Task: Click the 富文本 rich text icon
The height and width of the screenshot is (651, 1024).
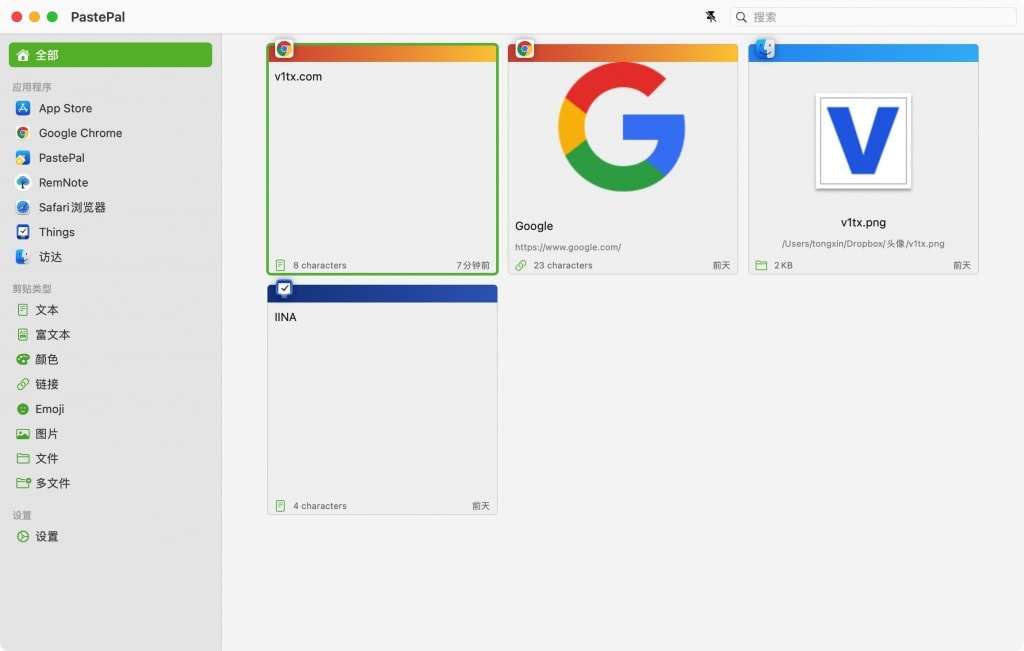Action: coord(23,335)
